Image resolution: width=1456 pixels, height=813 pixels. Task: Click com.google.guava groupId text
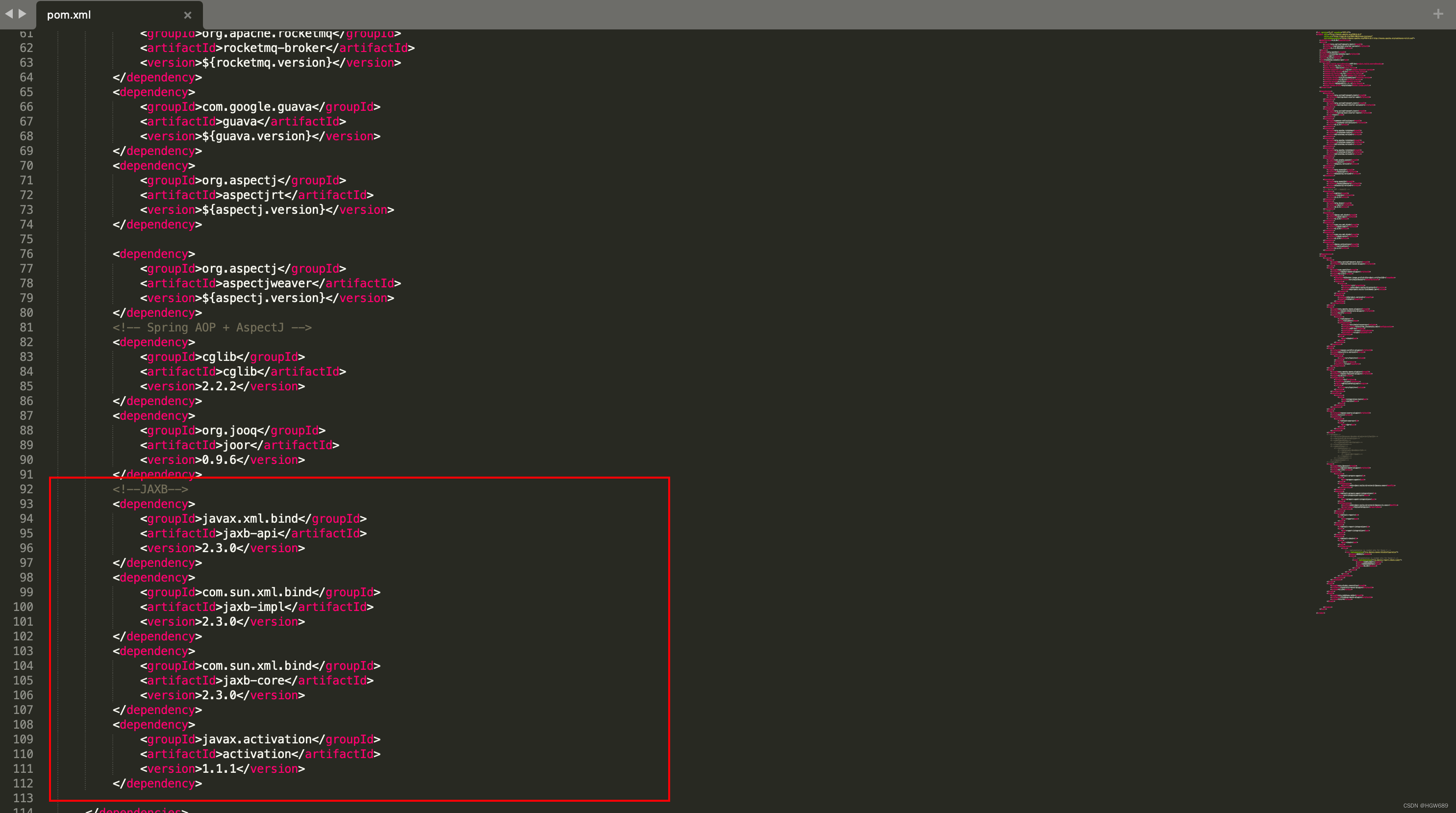point(256,107)
